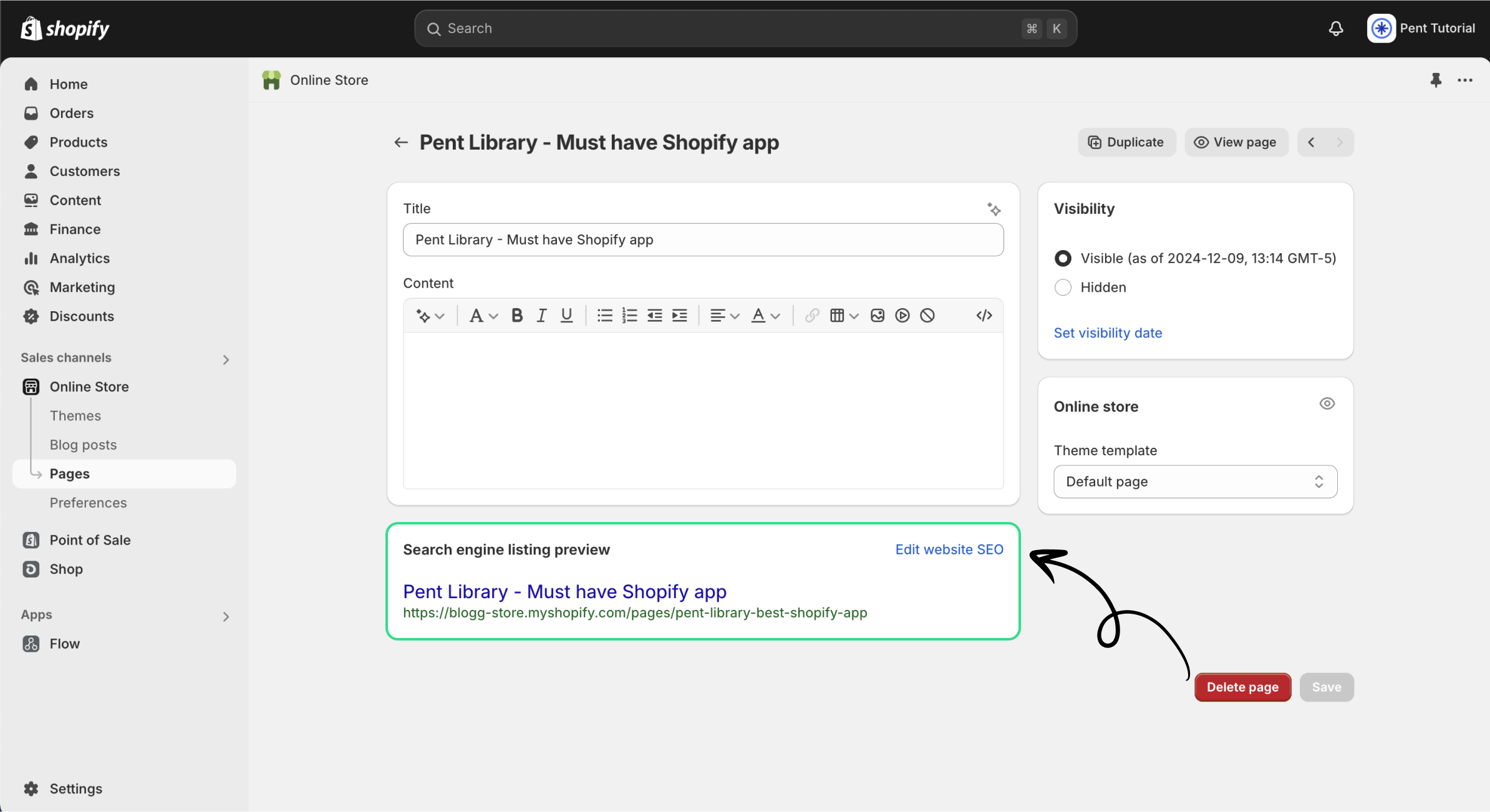Click inside the Content editor area
Image resolution: width=1490 pixels, height=812 pixels.
703,410
